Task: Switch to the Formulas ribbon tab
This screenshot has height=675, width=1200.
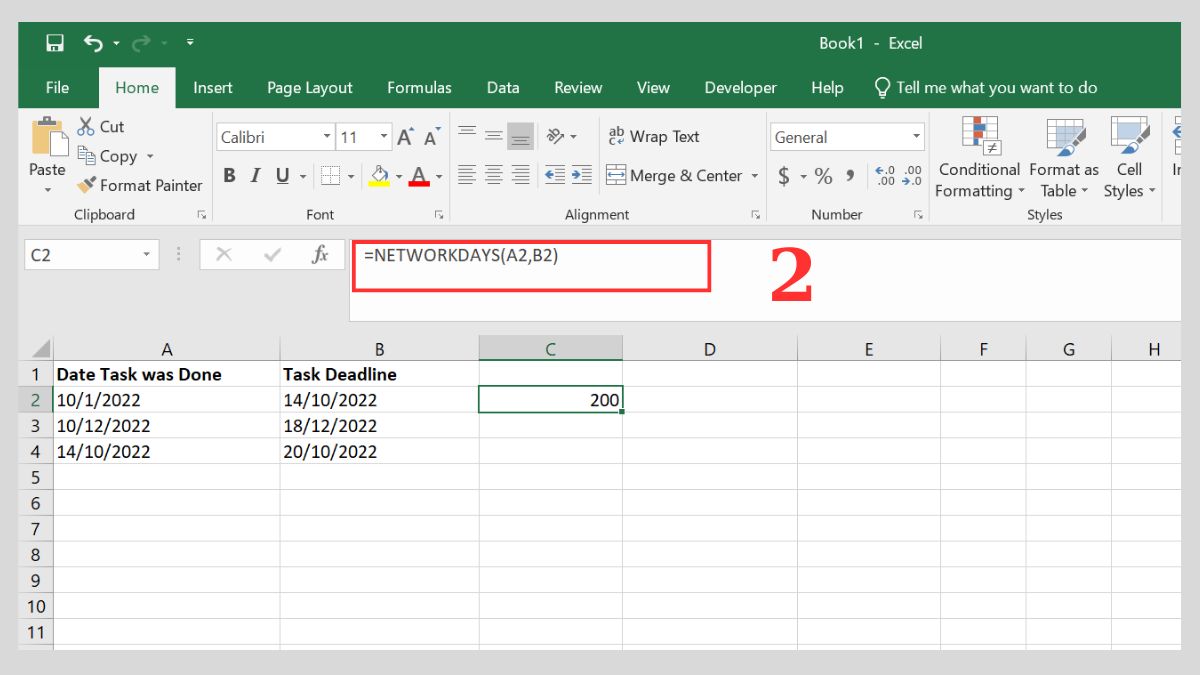Action: point(419,87)
